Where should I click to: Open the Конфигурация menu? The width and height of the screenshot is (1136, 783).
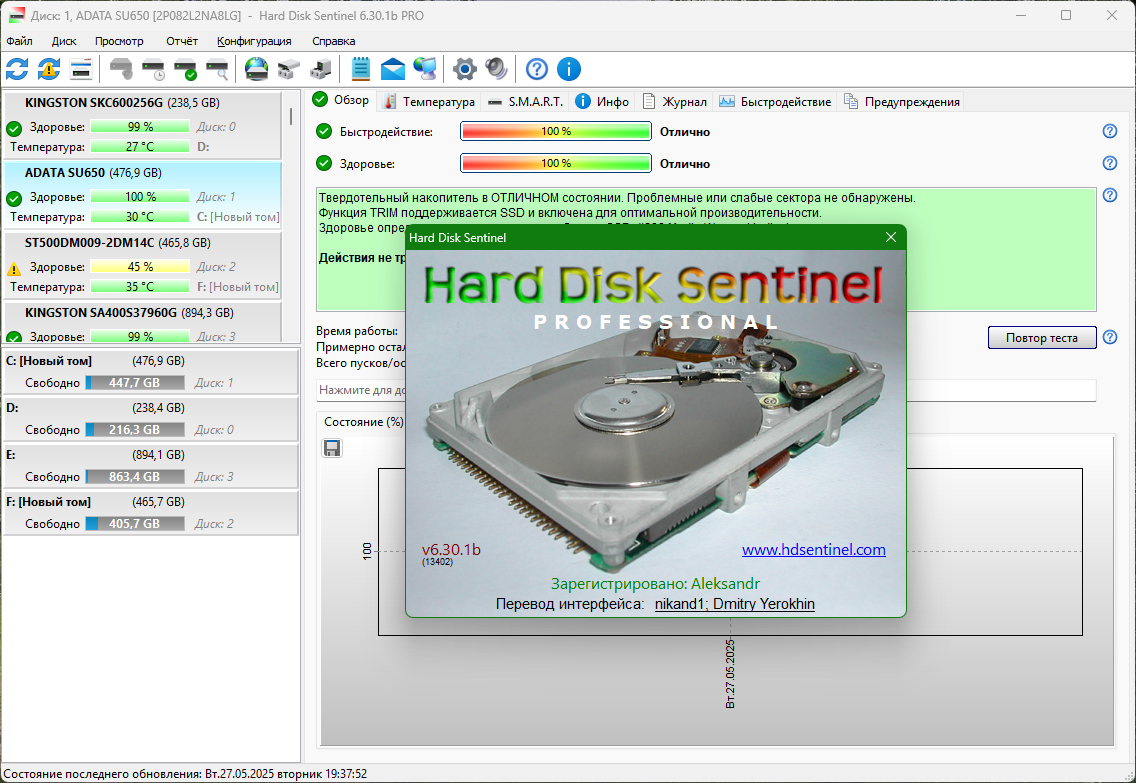(254, 41)
